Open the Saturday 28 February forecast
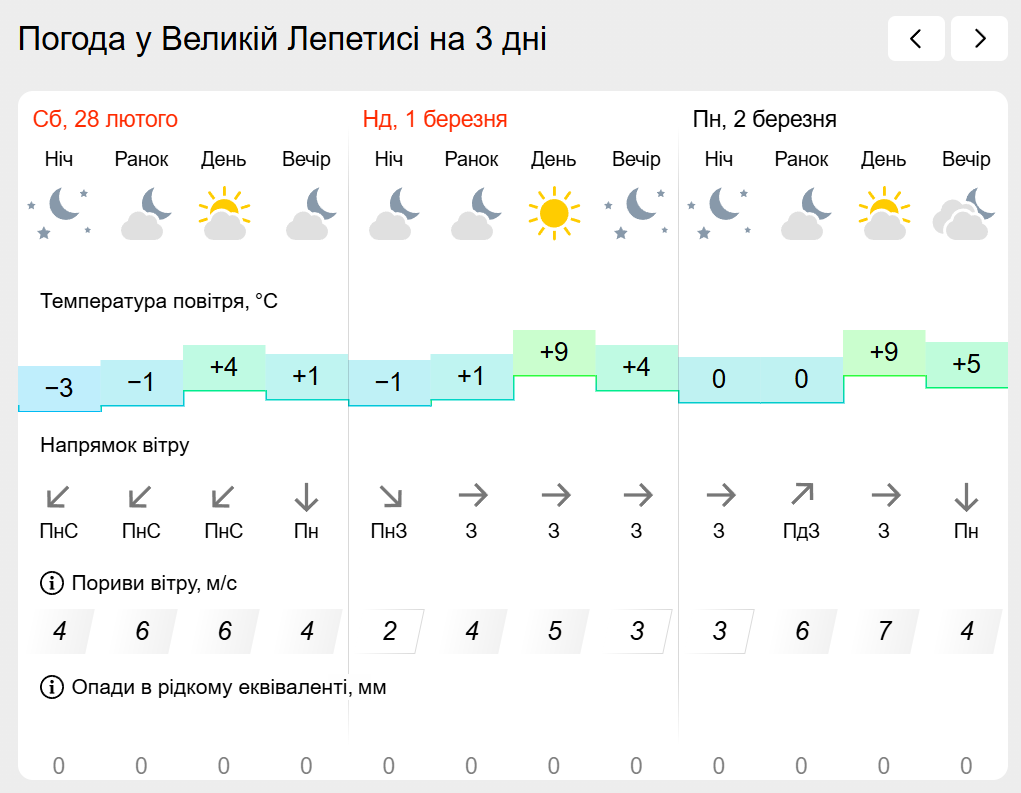This screenshot has height=793, width=1021. point(105,120)
